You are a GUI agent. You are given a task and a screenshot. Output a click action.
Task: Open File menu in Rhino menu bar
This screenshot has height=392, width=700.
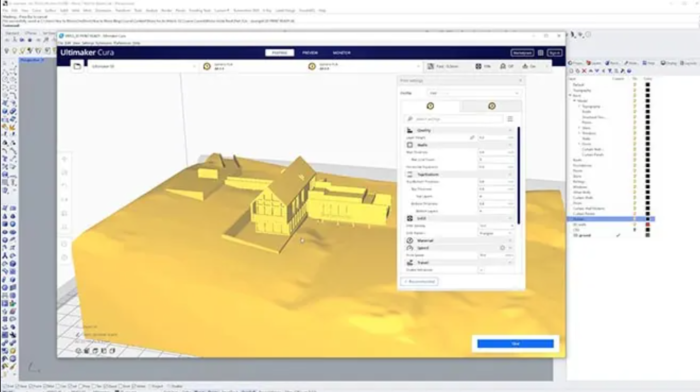[x=5, y=10]
